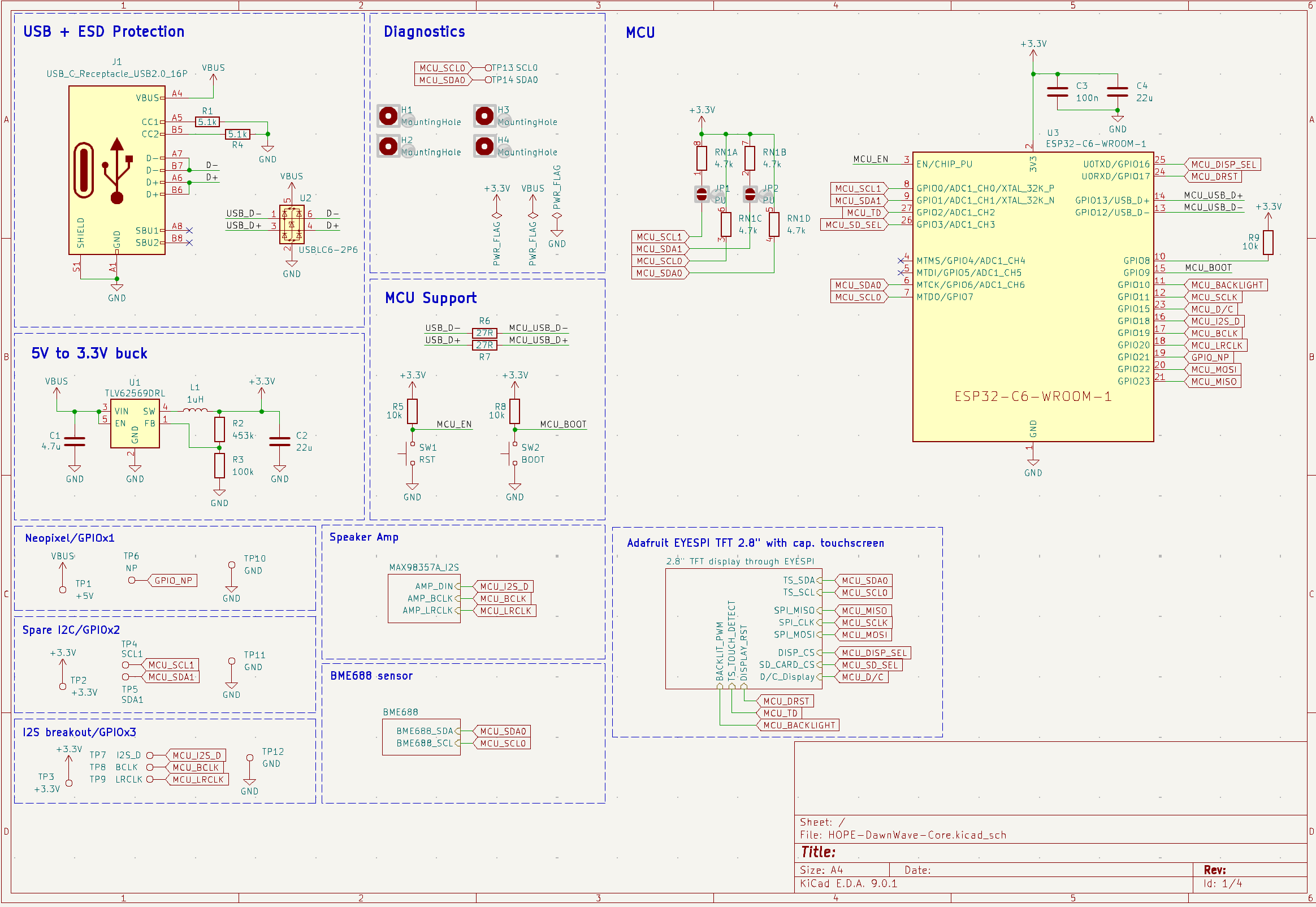Screen dimensions: 1316x907
Task: Click the MCU_BOOT net label beside SW2
Action: point(563,424)
